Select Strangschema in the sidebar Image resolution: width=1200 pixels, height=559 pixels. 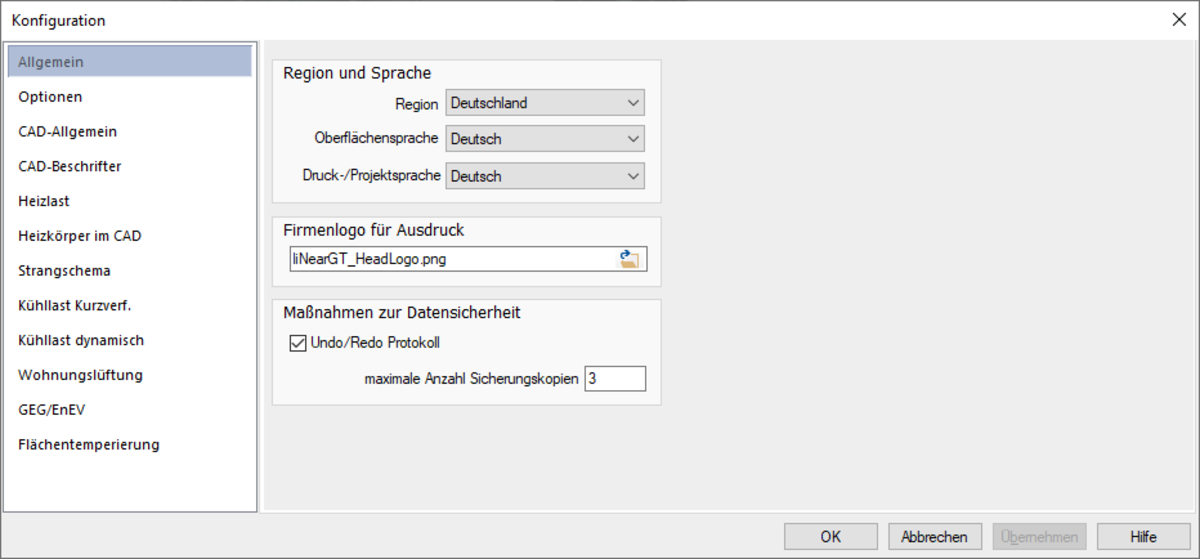(x=130, y=271)
